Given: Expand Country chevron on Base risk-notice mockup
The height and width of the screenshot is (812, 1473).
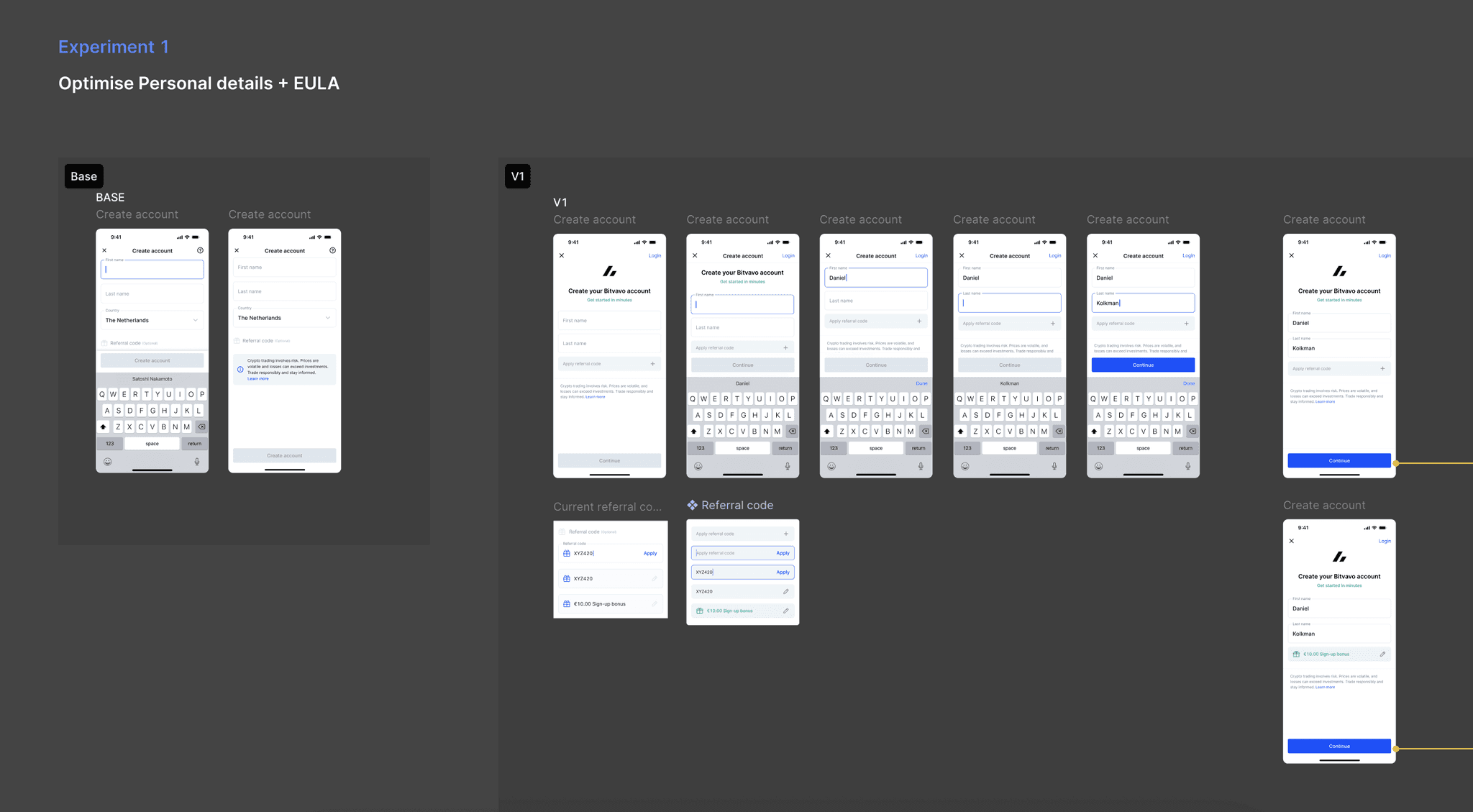Looking at the screenshot, I should click(328, 317).
